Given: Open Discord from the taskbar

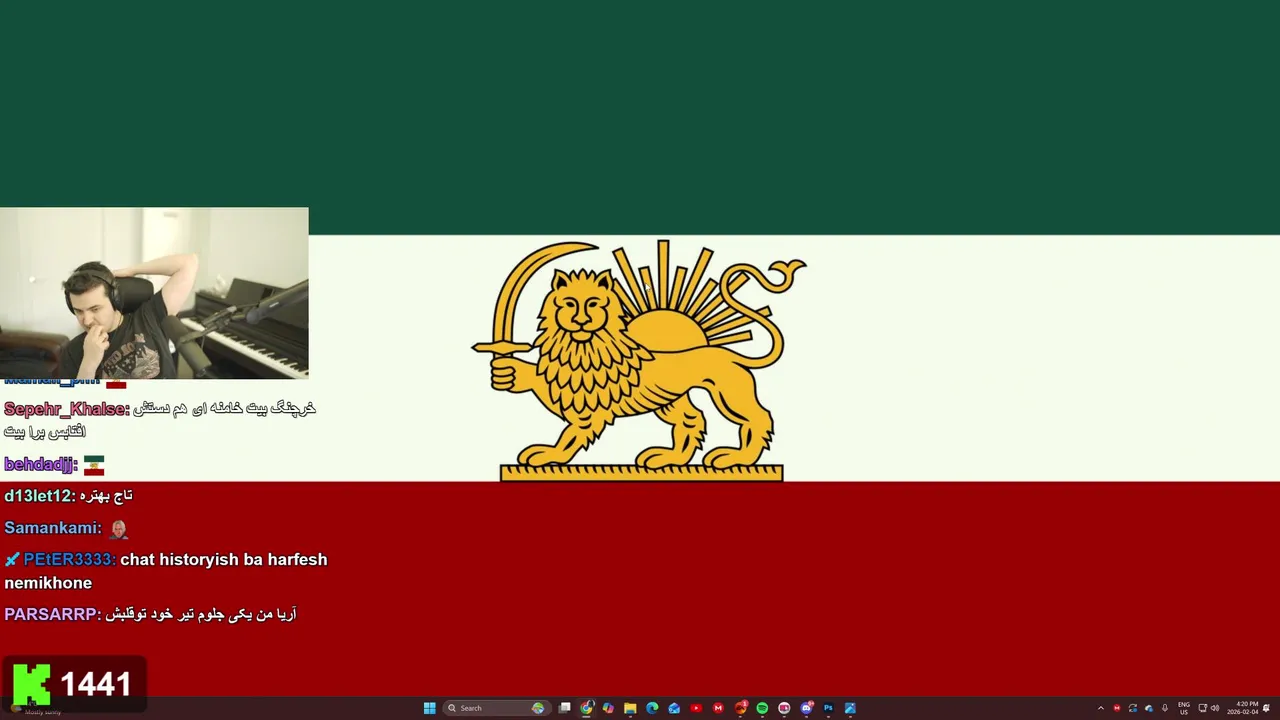Looking at the screenshot, I should [806, 708].
